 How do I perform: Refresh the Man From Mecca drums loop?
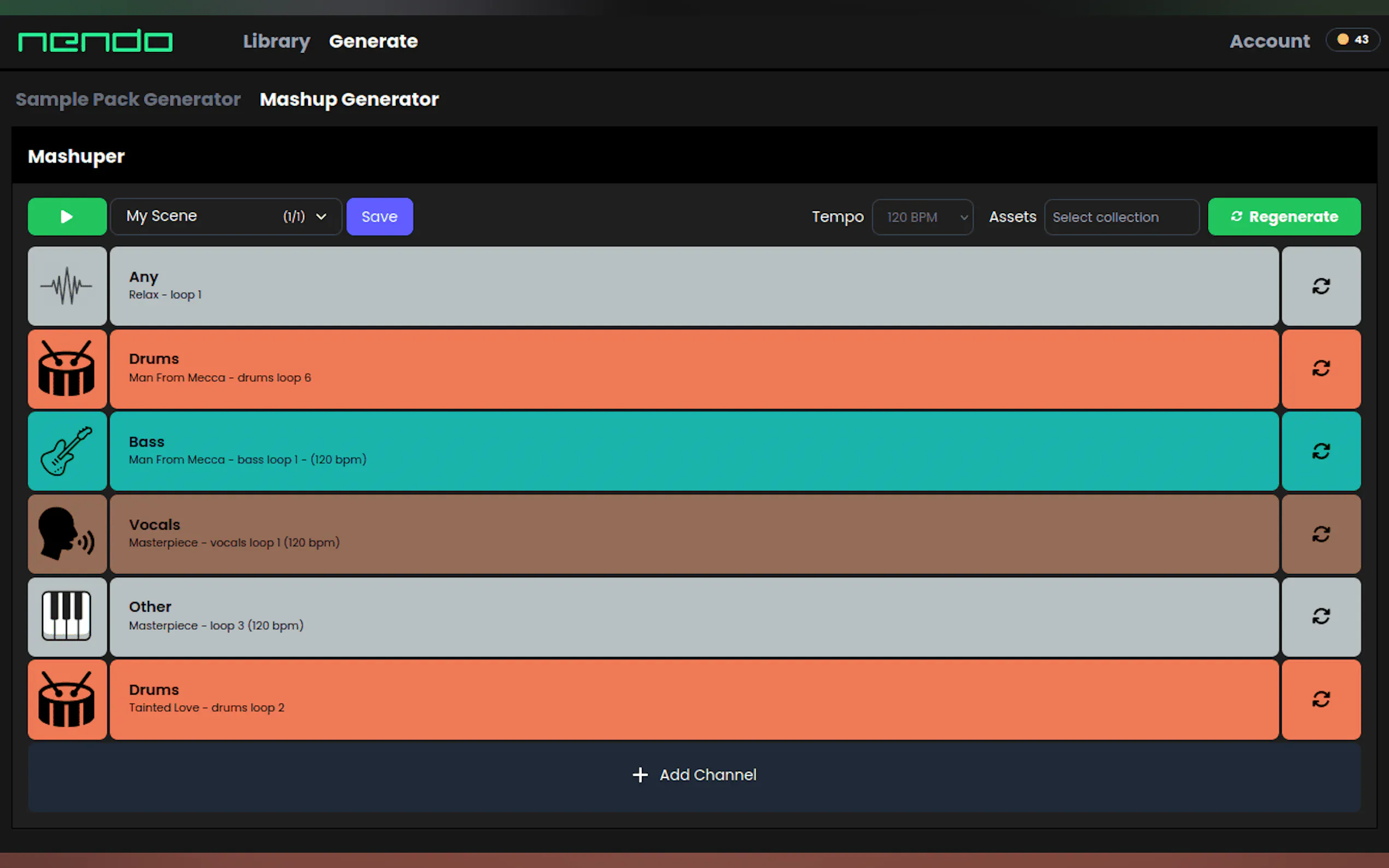1321,368
